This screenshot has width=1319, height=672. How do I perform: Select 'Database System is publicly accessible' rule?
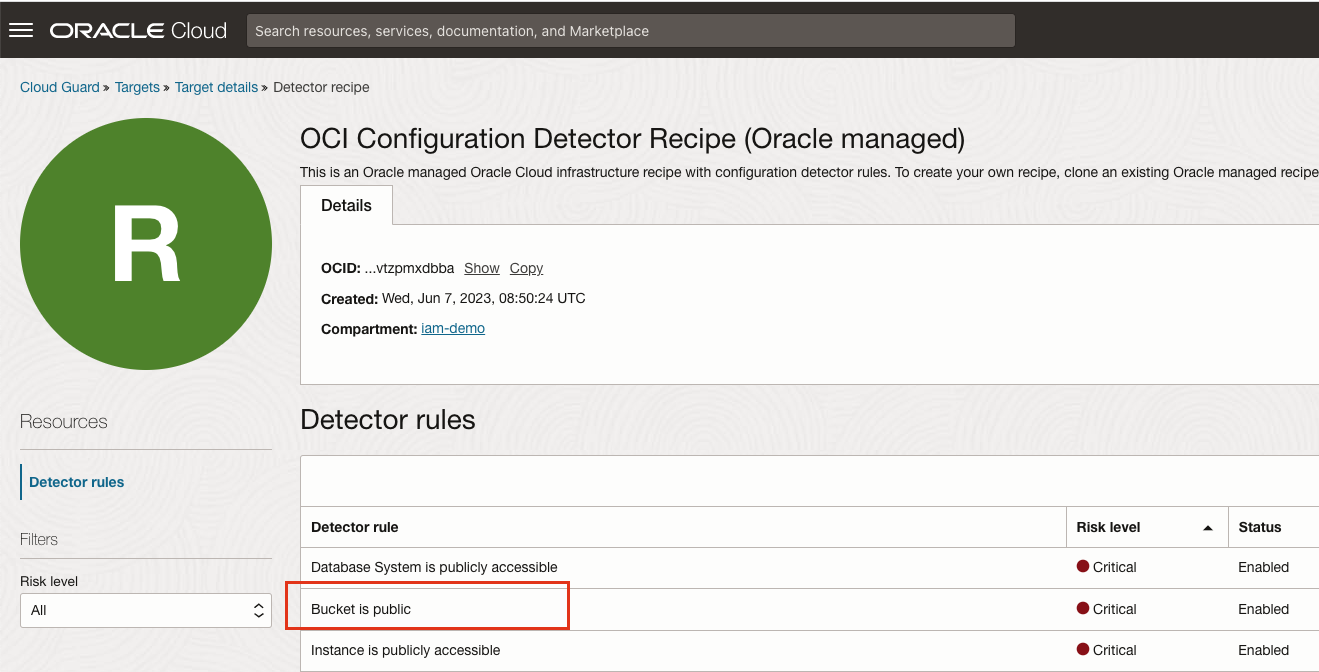pos(434,567)
